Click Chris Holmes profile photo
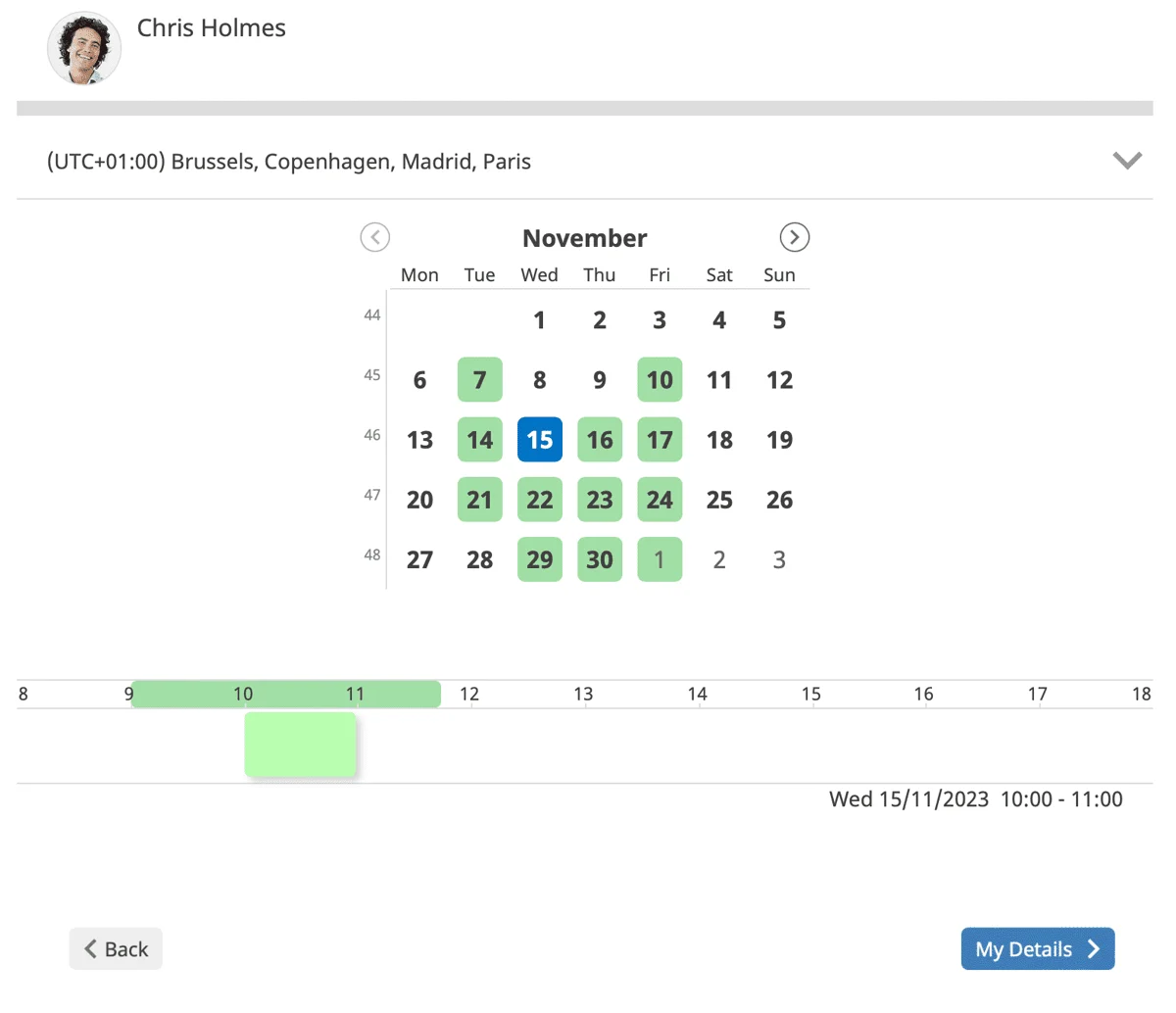This screenshot has height=1013, width=1176. click(x=84, y=48)
